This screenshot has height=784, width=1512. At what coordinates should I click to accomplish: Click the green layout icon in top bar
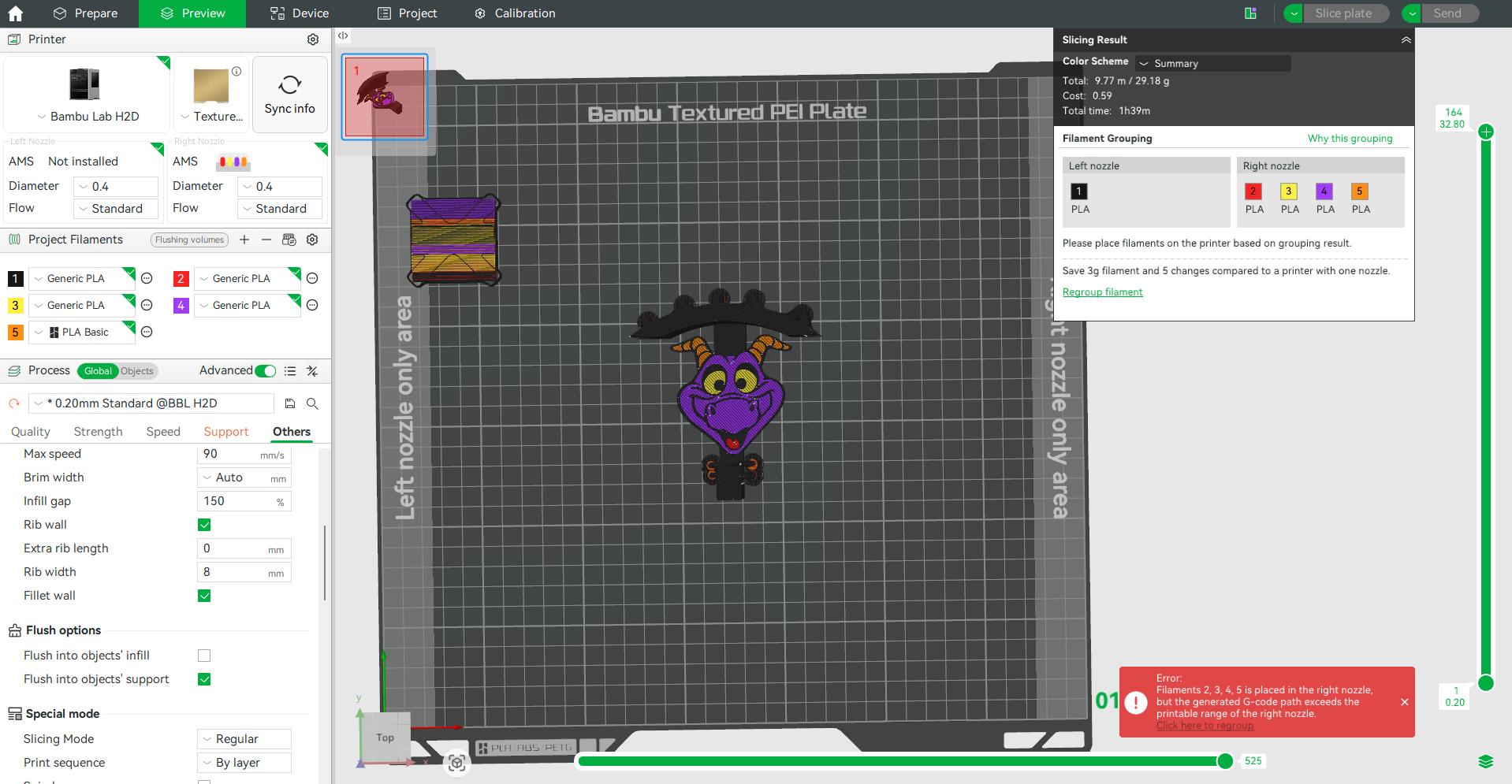1250,13
